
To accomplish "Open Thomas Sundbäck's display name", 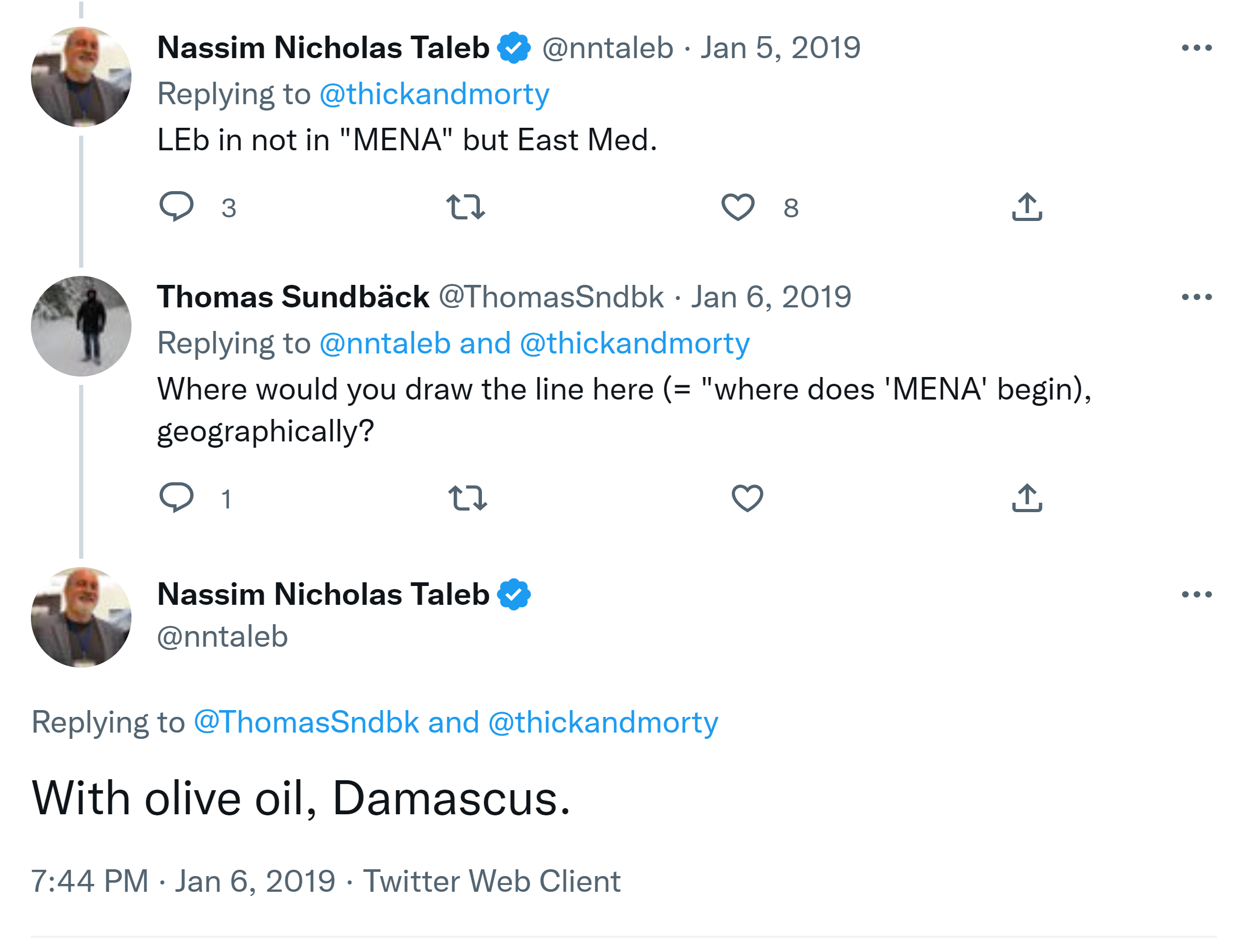I will pos(292,297).
